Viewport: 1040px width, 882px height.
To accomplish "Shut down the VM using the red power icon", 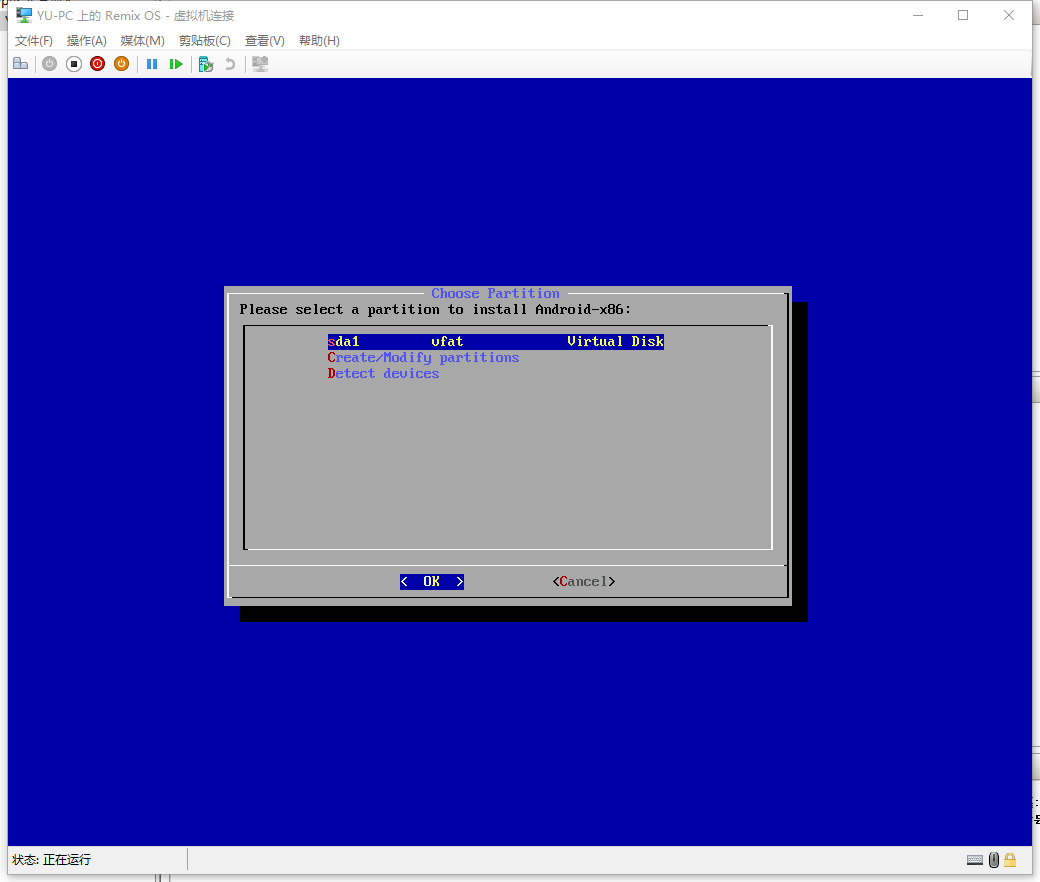I will tap(97, 64).
